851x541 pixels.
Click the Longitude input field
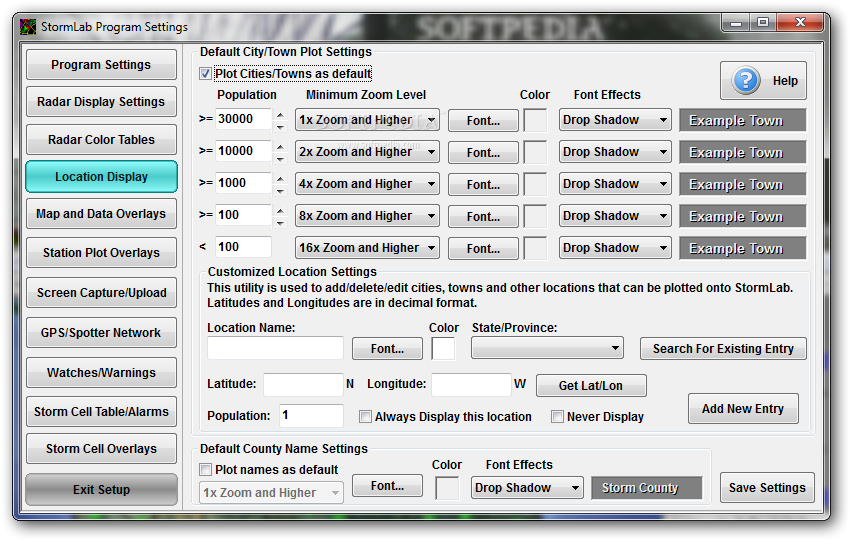coord(471,385)
